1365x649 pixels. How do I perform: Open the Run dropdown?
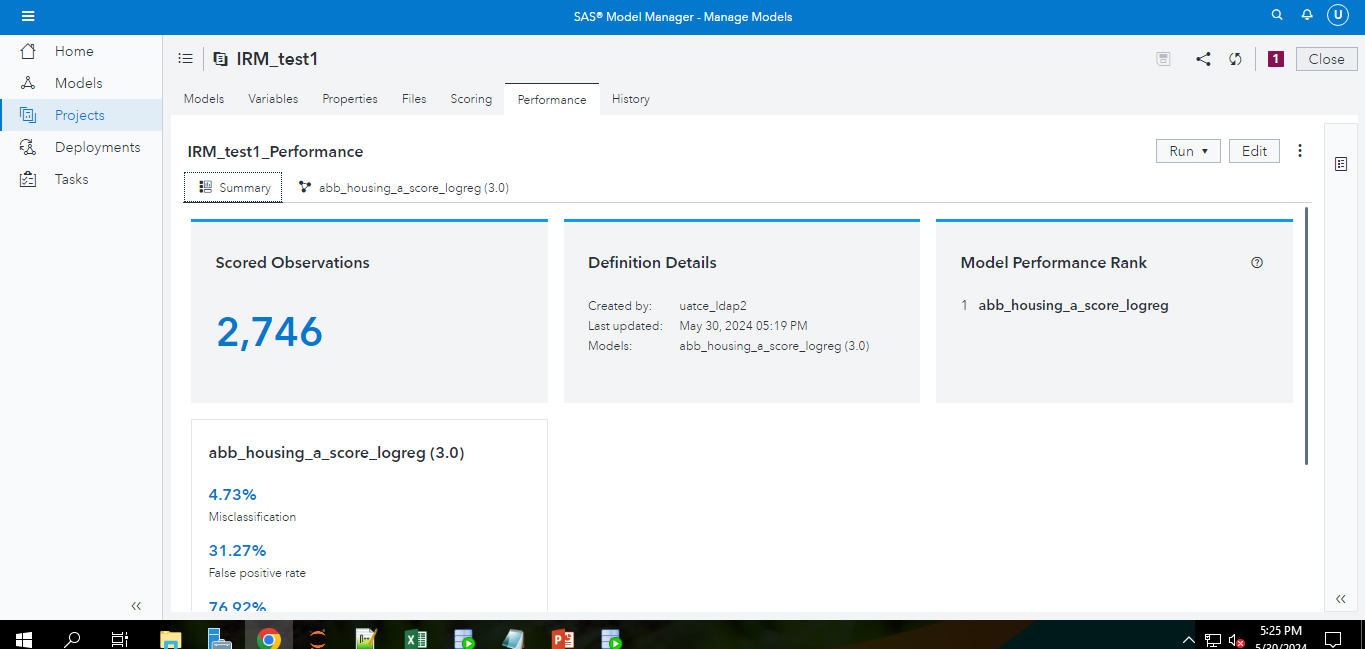click(x=1188, y=150)
